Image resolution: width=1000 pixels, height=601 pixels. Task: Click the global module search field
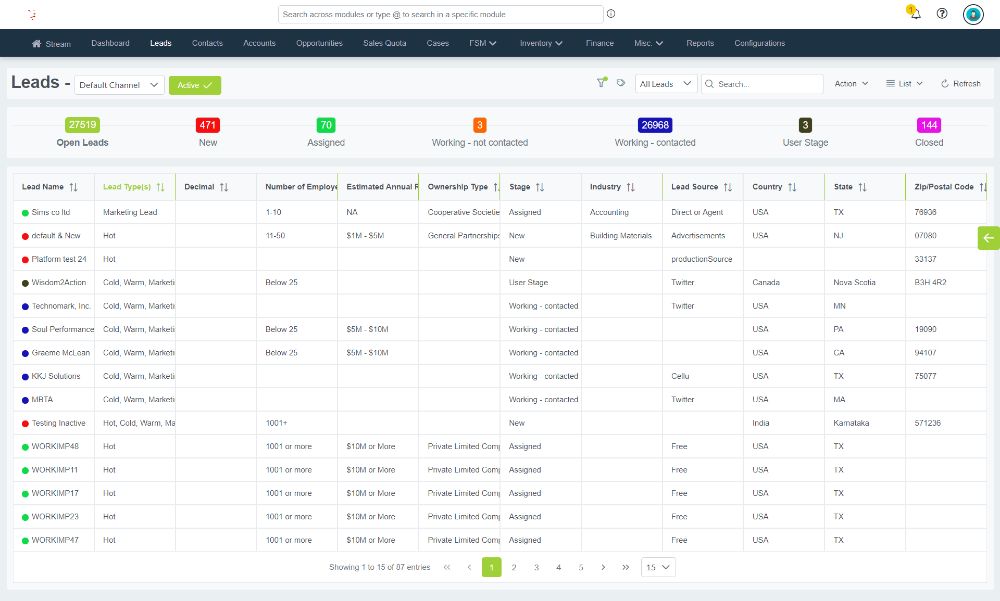coord(440,14)
